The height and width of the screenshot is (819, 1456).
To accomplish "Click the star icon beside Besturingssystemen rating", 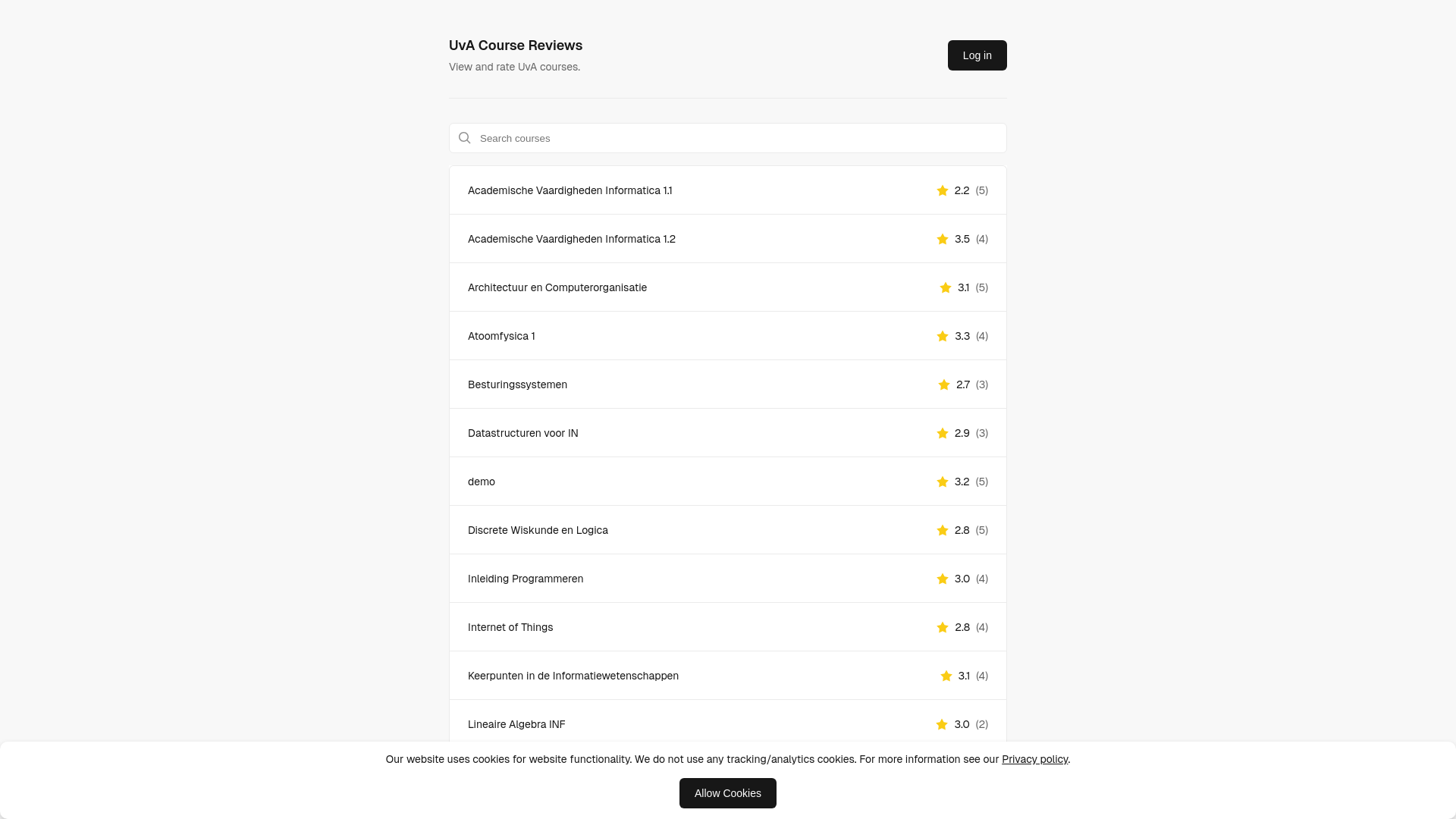I will pos(944,384).
